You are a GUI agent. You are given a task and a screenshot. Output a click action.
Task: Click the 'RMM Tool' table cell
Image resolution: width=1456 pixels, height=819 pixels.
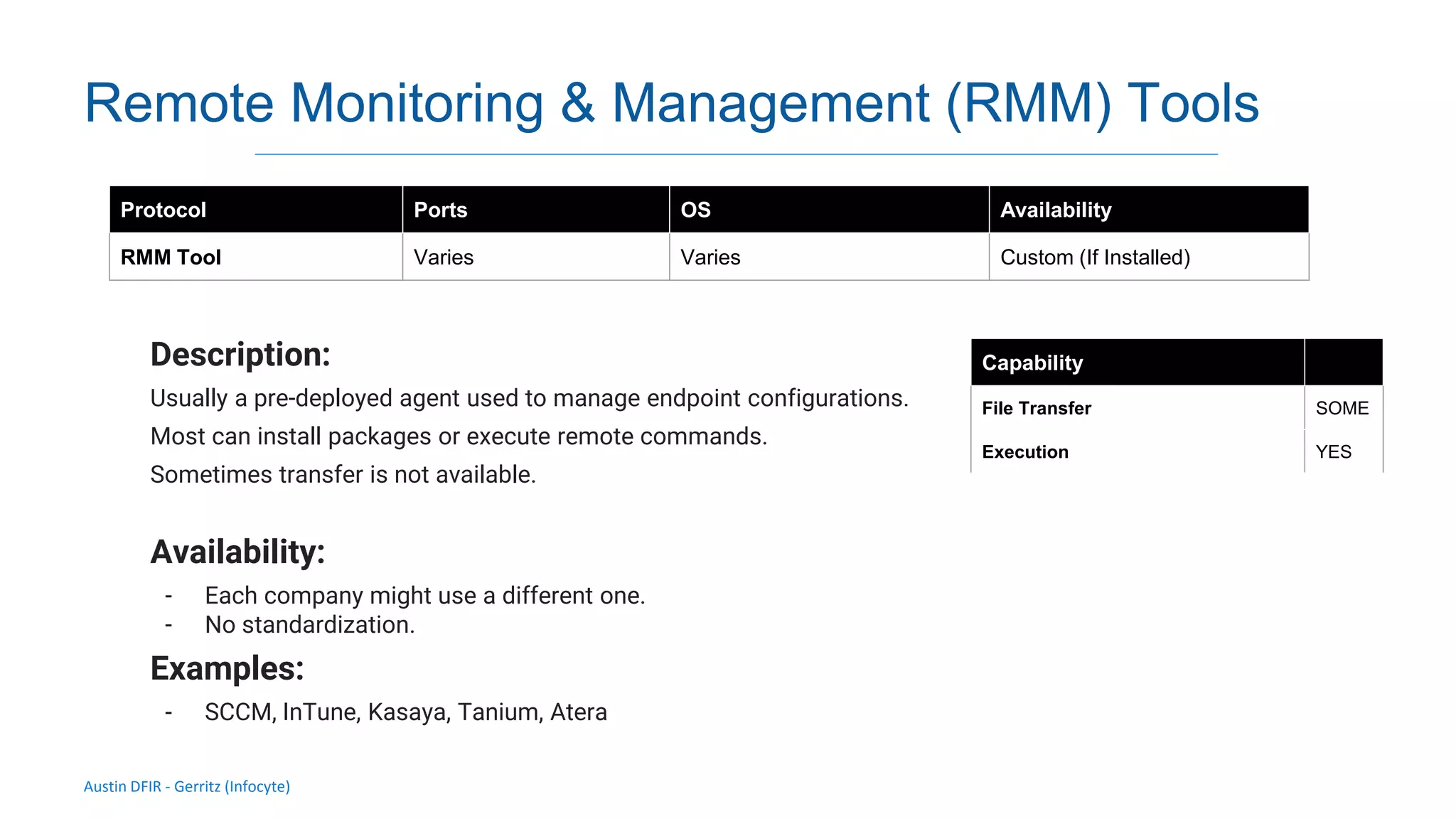click(x=256, y=257)
